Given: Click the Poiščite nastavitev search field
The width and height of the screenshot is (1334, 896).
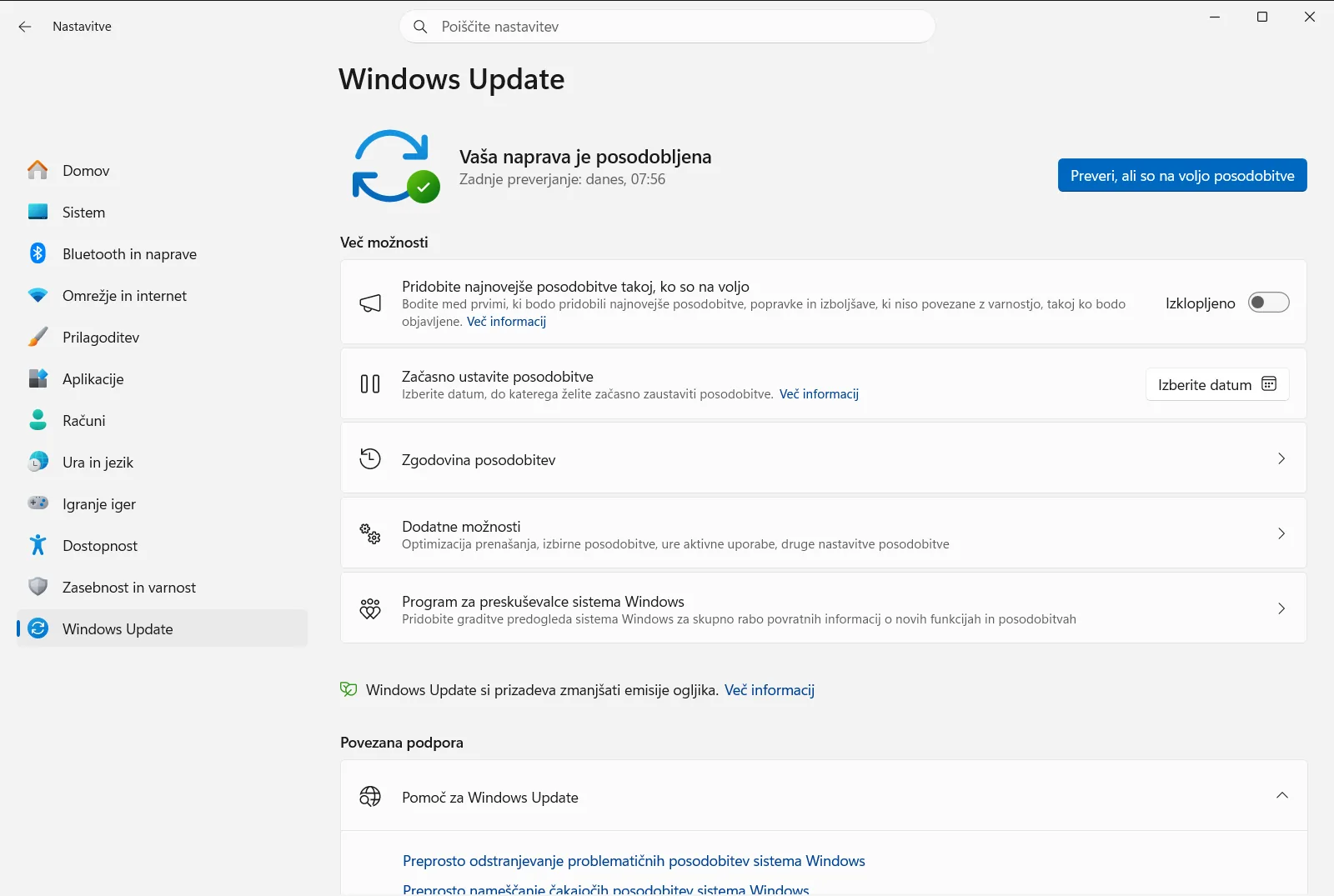Looking at the screenshot, I should 668,27.
